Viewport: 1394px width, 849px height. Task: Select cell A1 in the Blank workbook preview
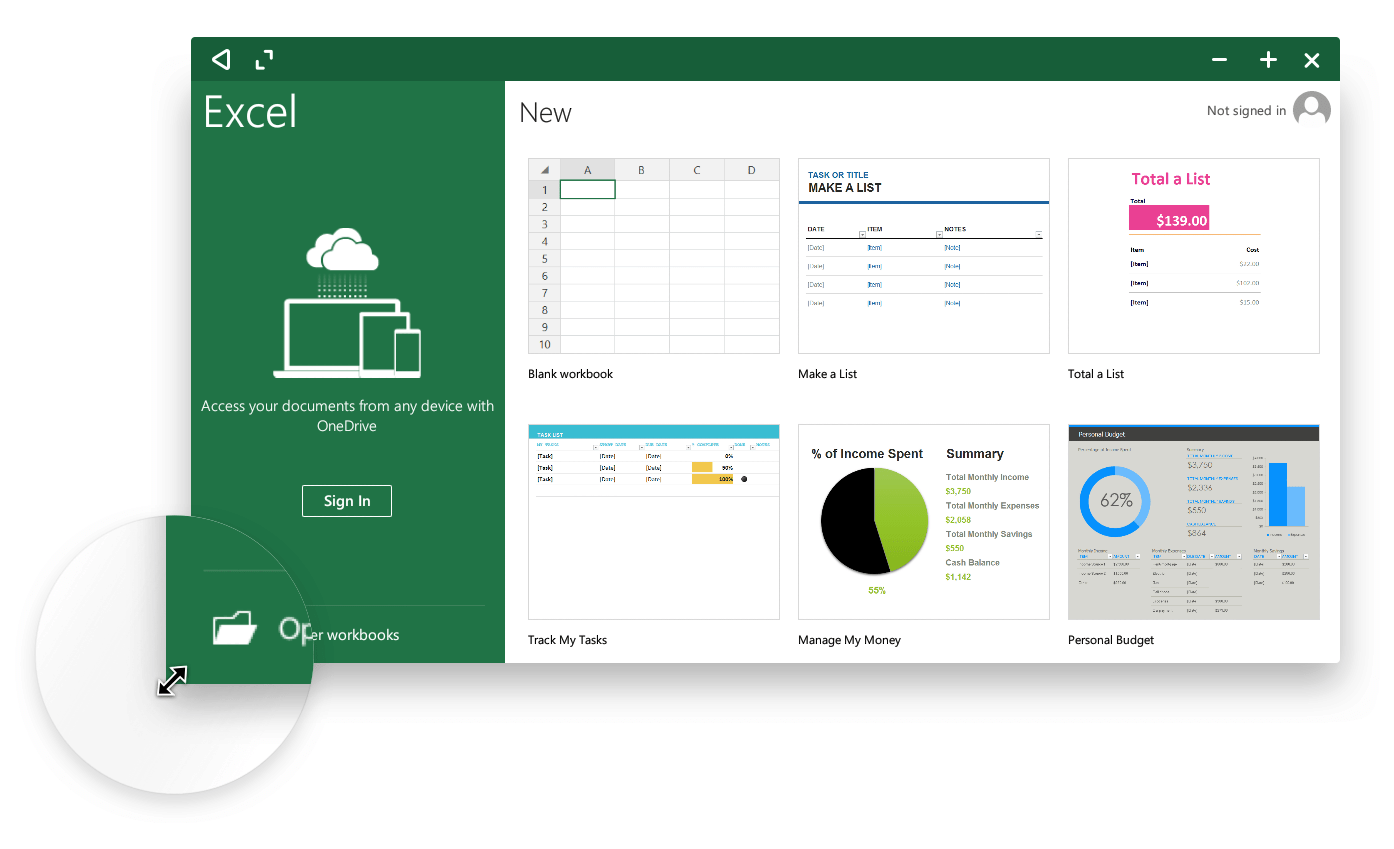[587, 189]
